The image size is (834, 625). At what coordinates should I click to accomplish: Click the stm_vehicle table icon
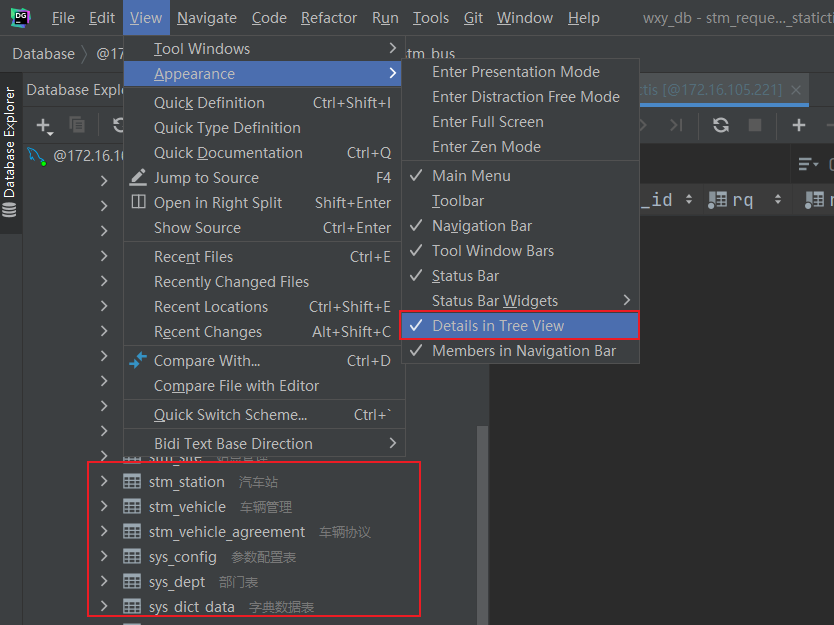pos(131,507)
